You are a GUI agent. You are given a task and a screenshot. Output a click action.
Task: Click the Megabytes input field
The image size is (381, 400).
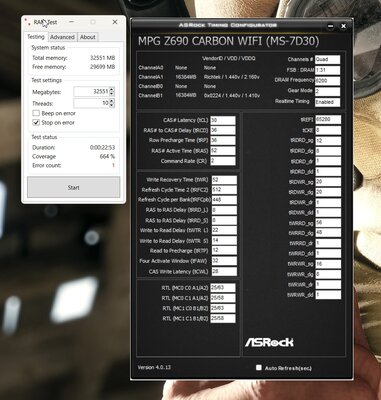(91, 91)
